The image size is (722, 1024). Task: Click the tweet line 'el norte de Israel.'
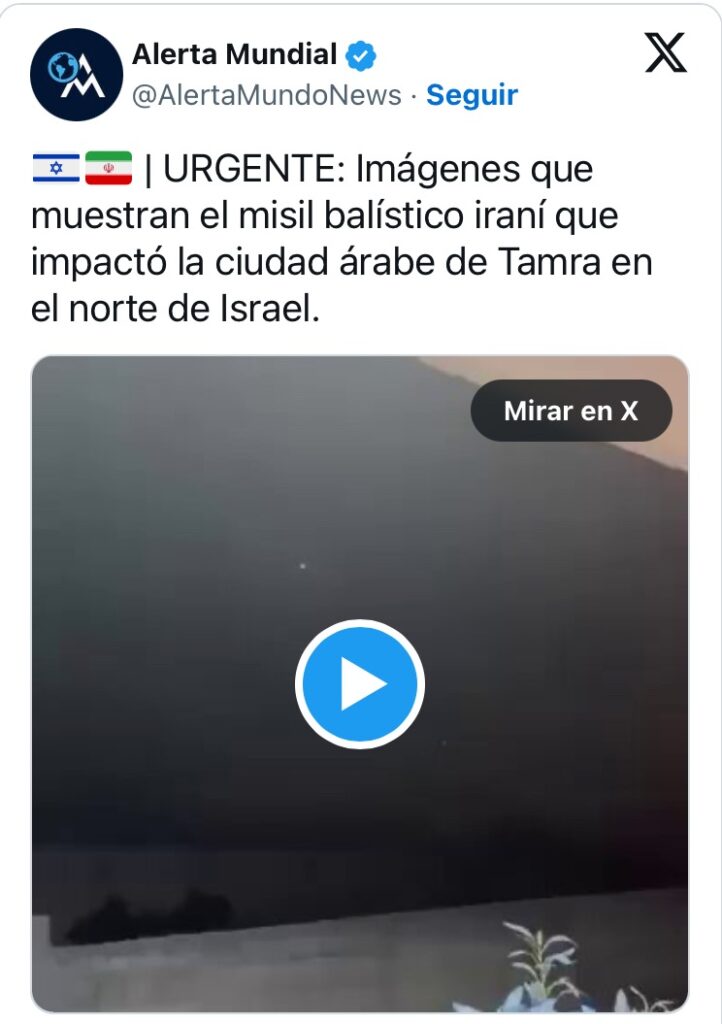coord(176,309)
